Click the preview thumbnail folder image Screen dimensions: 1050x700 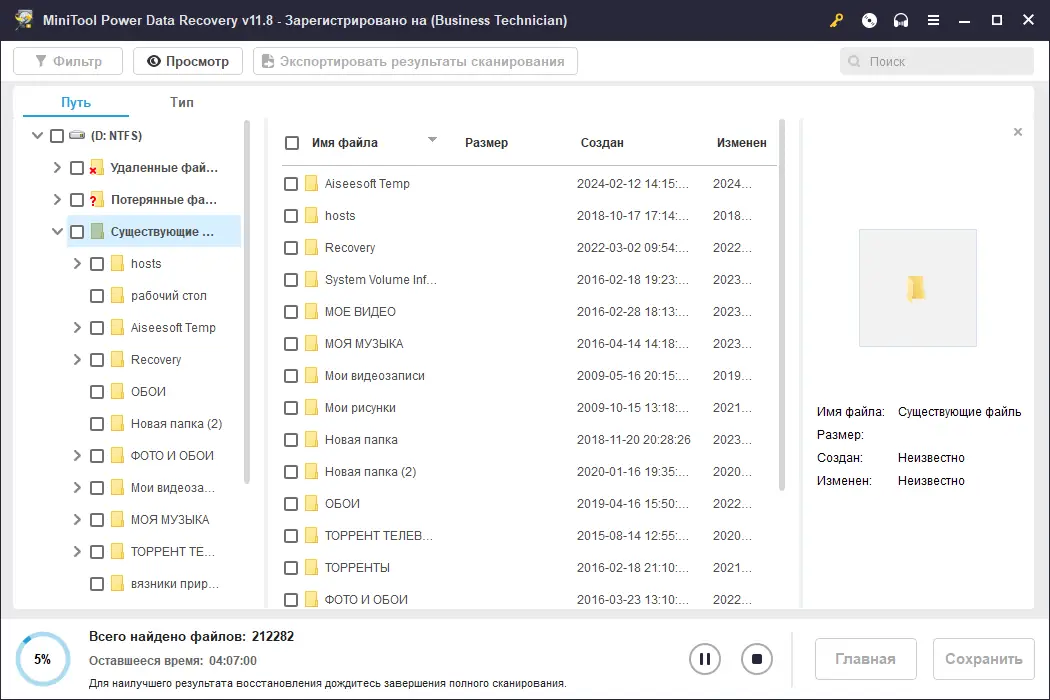[917, 288]
